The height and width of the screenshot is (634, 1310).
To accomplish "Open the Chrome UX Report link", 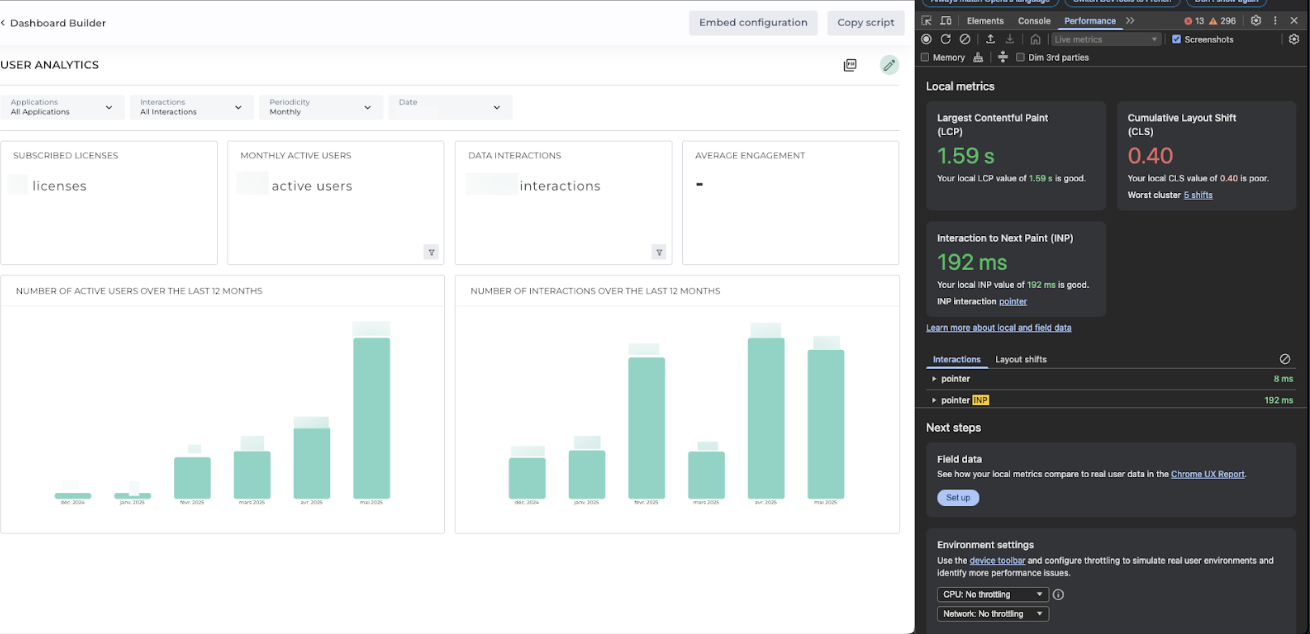I will click(1207, 474).
